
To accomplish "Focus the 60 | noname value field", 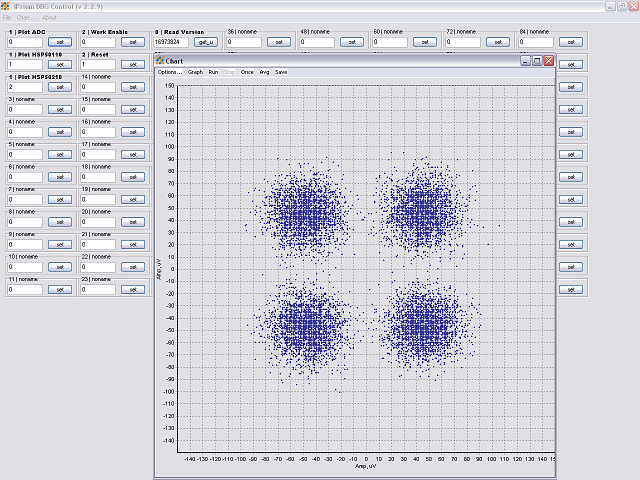I will pos(390,42).
